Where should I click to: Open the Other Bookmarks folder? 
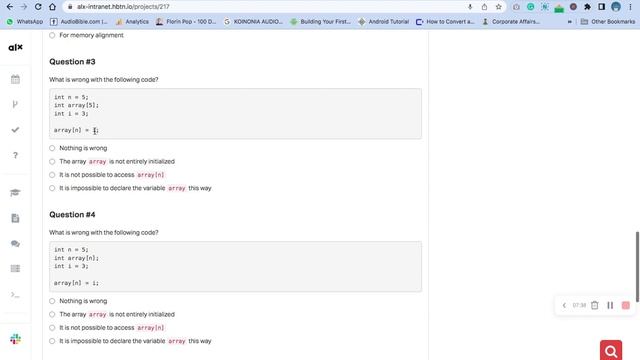608,22
